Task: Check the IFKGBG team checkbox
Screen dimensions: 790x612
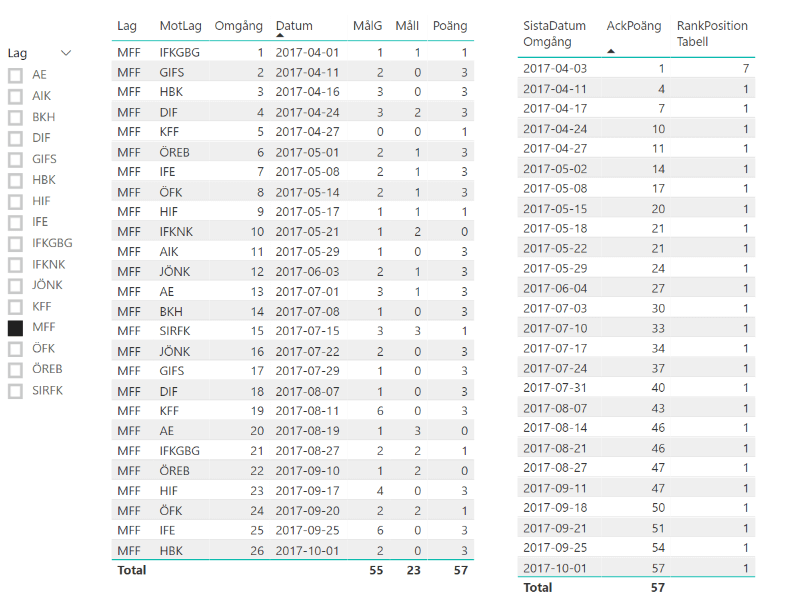Action: click(x=16, y=243)
